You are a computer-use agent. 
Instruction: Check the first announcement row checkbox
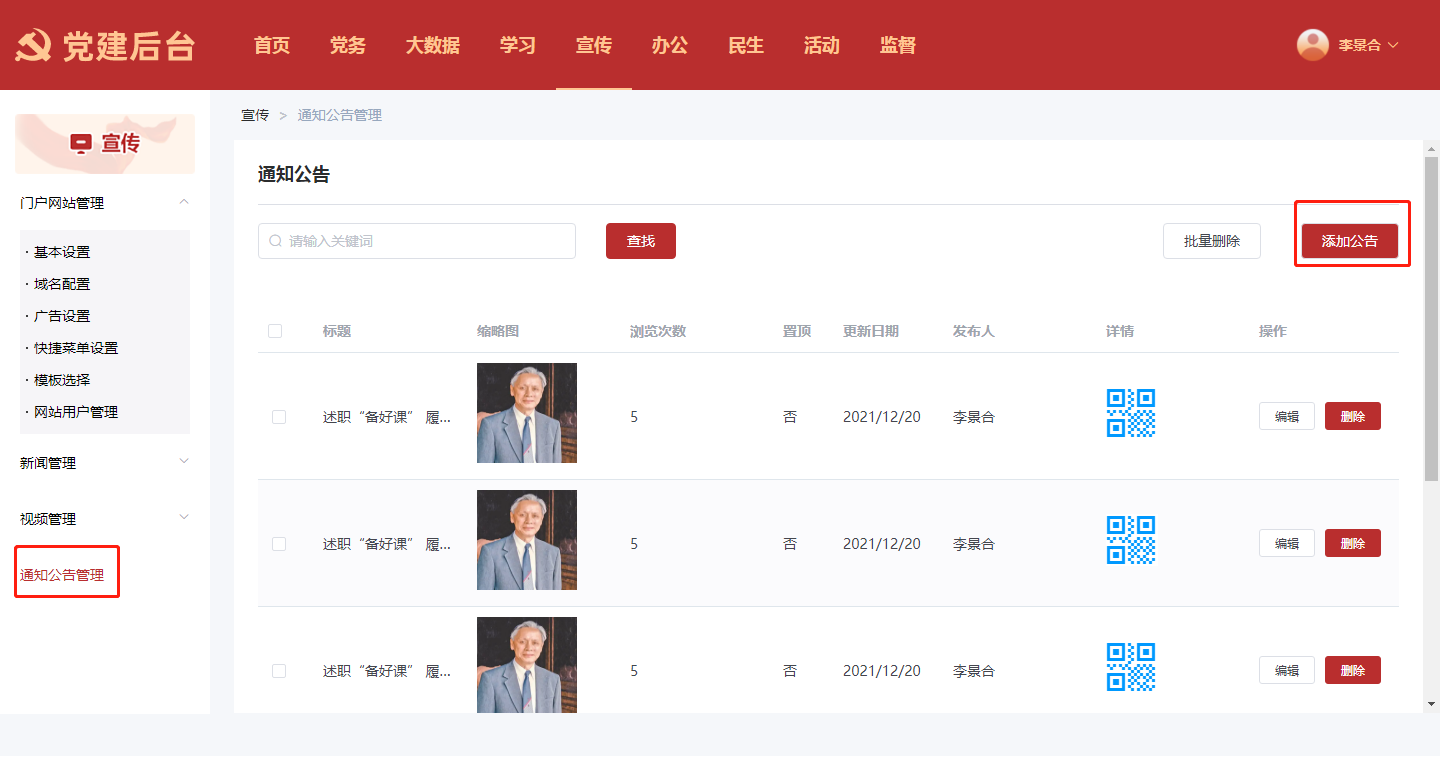[279, 417]
